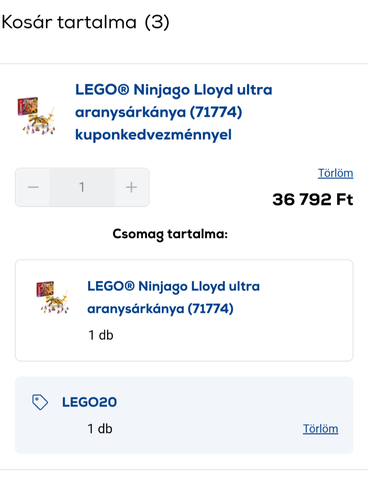Screen dimensions: 368x480
Task: Click empty area inside package contents card
Action: (300, 333)
